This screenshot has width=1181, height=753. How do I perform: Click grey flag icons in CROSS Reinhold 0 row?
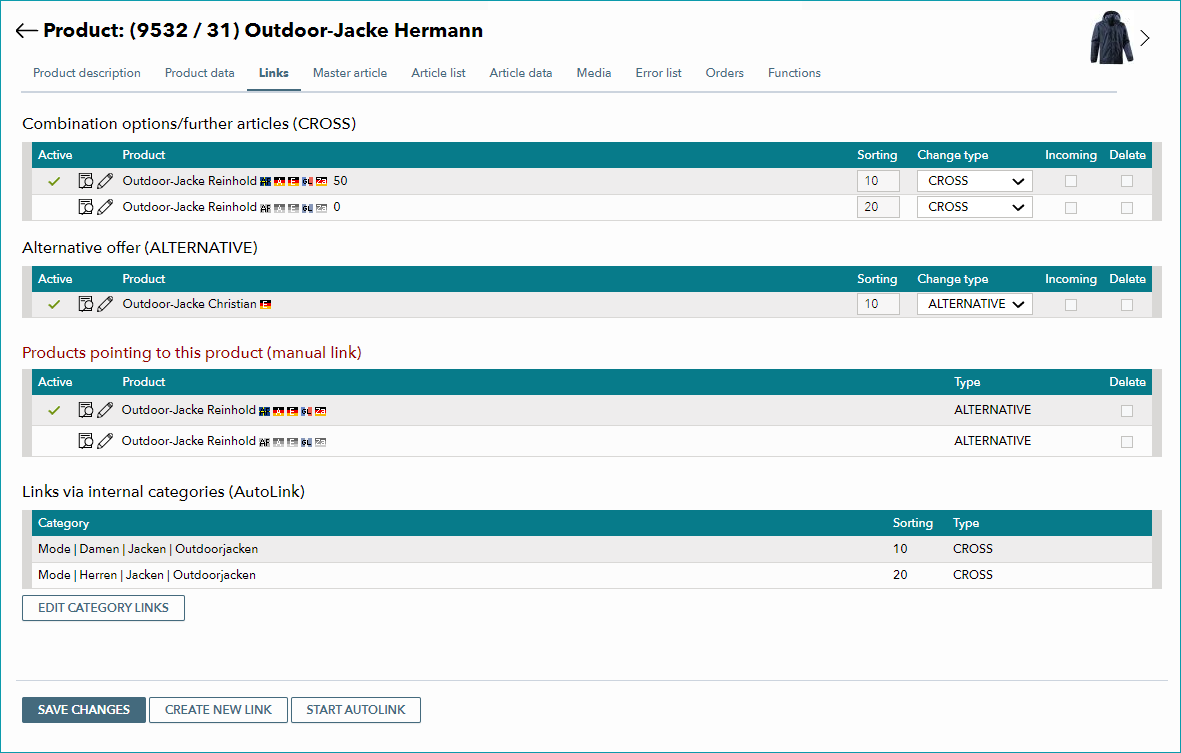(x=294, y=208)
